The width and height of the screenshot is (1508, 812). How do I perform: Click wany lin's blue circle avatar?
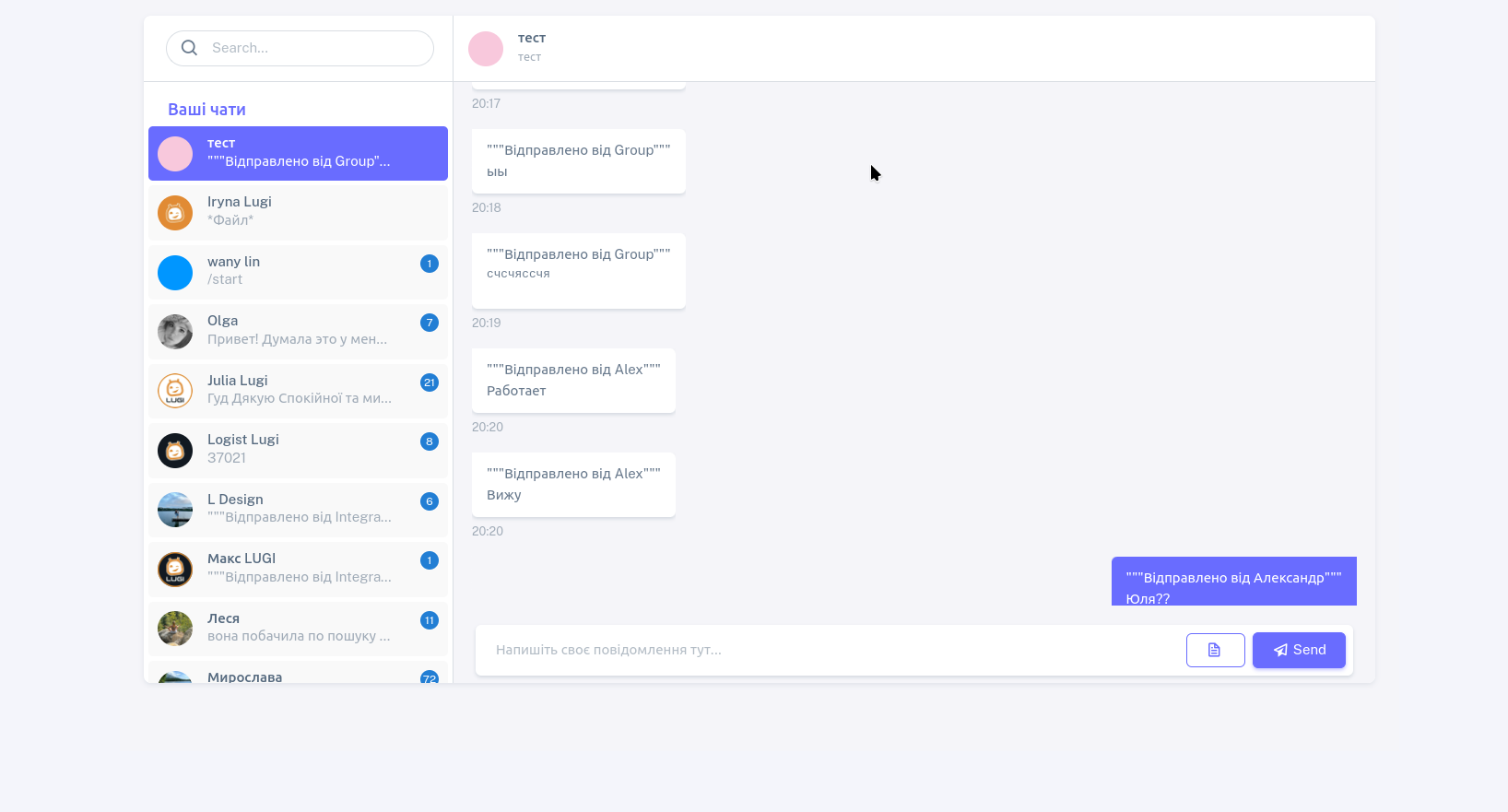coord(175,273)
